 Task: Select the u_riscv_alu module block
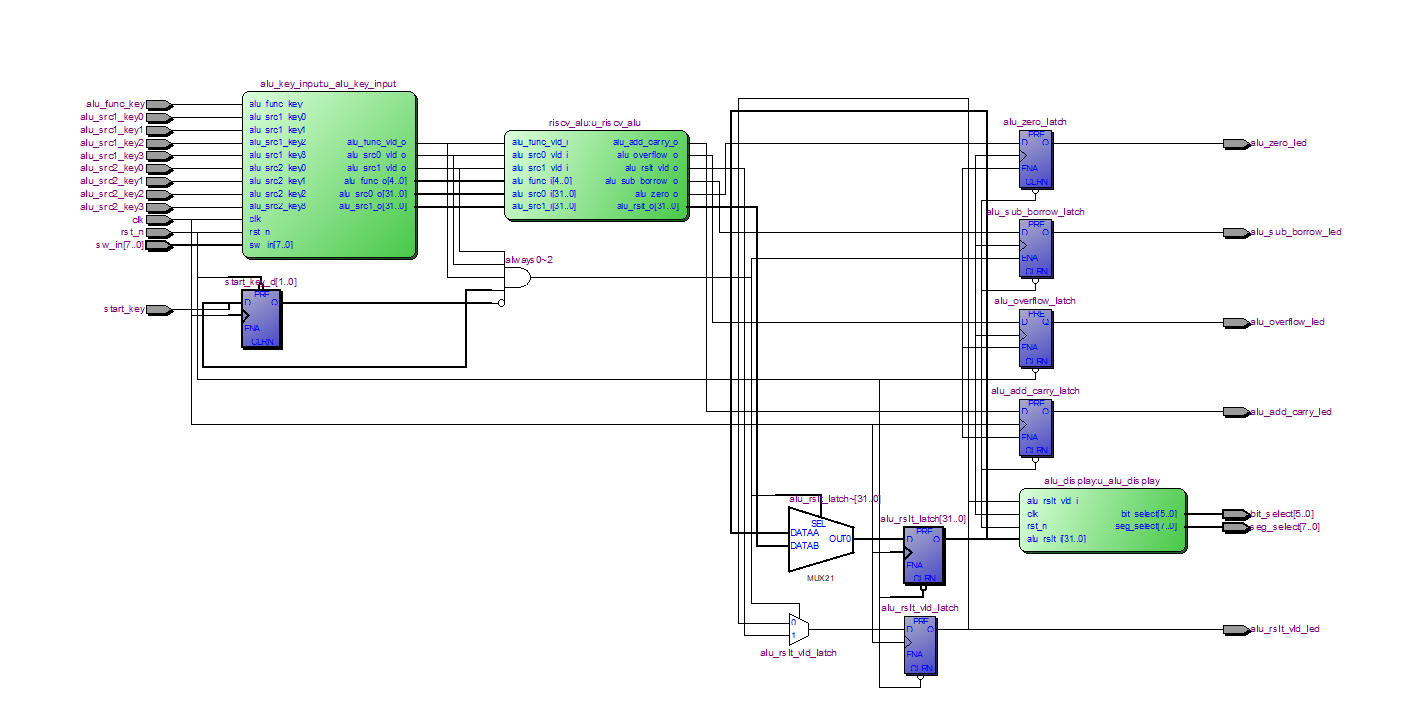597,175
